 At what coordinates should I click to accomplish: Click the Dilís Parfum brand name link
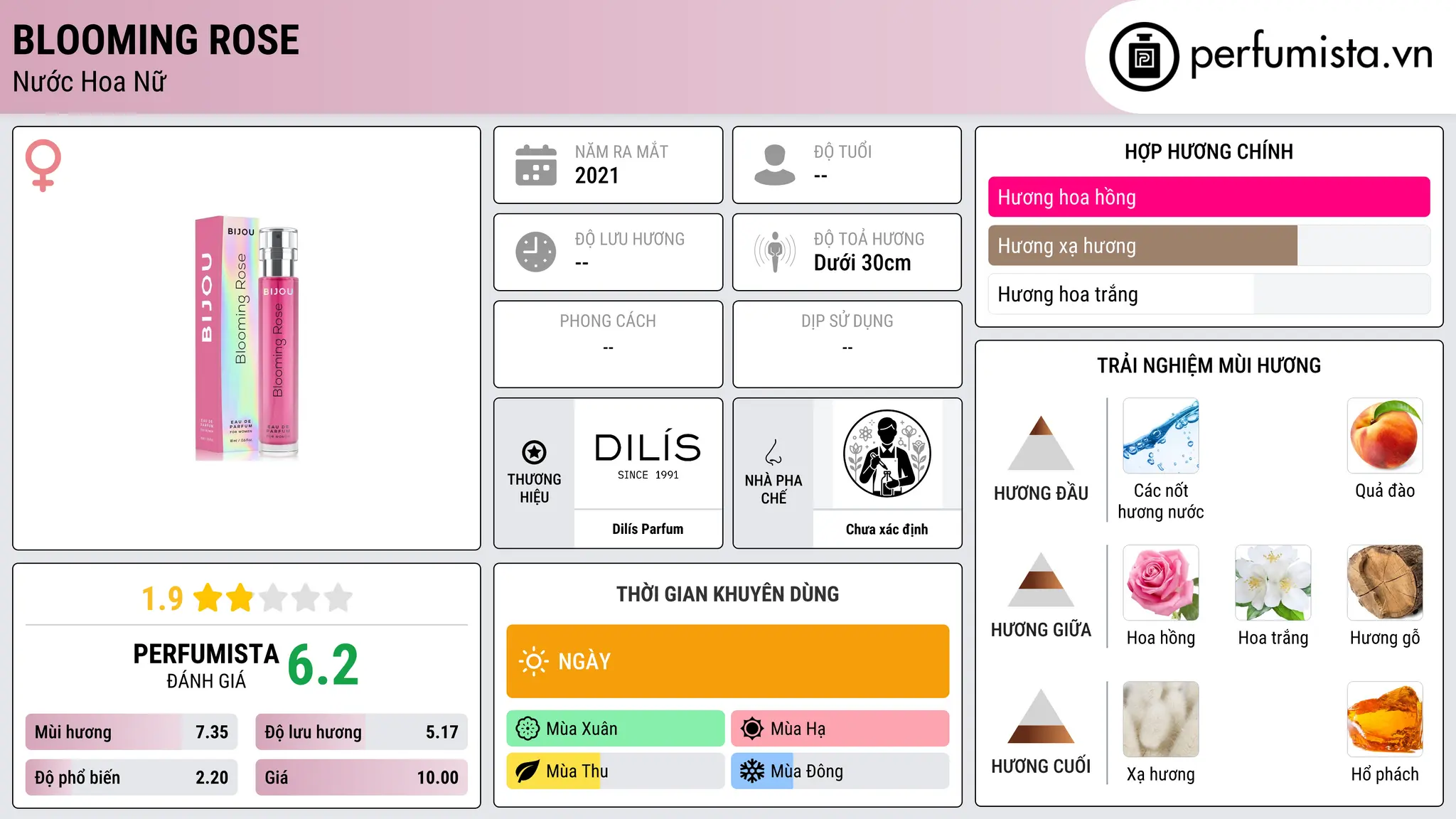[648, 529]
